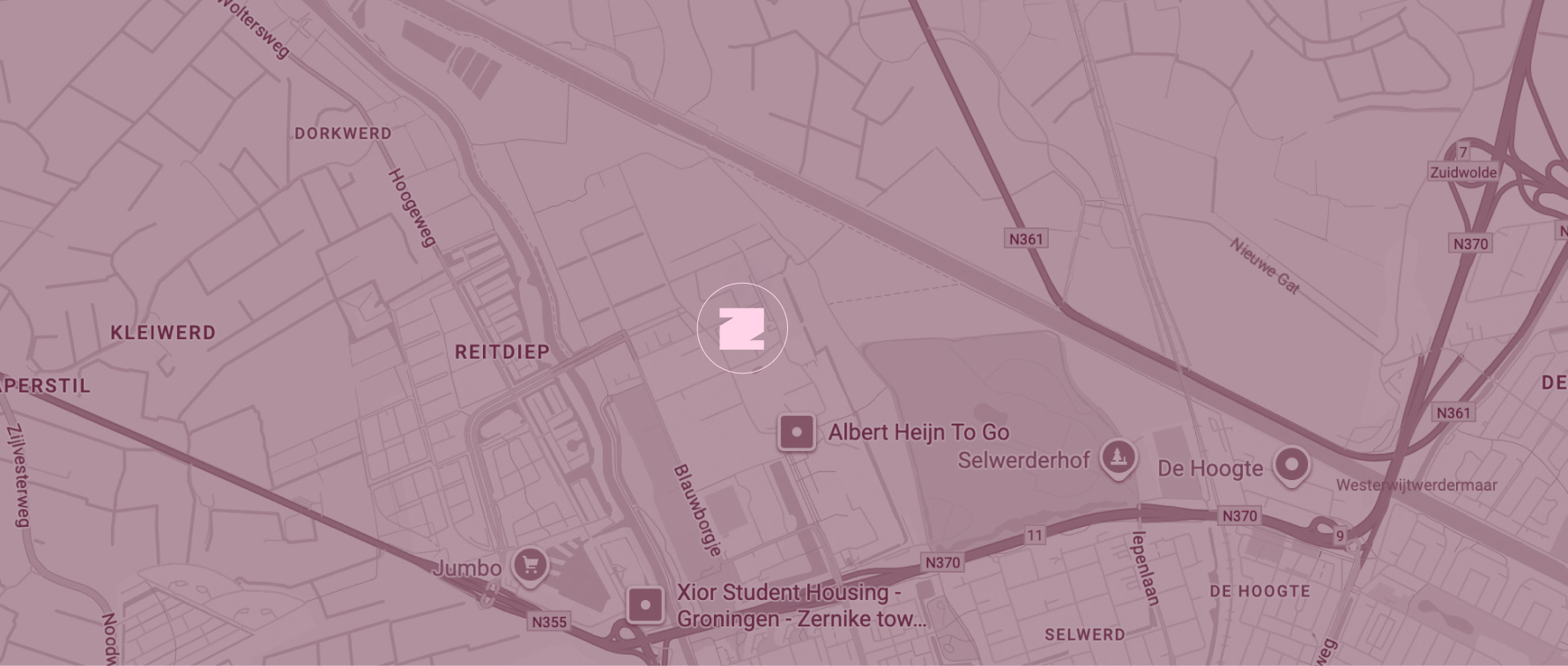Click the KLEIWERD area label

pyautogui.click(x=163, y=333)
